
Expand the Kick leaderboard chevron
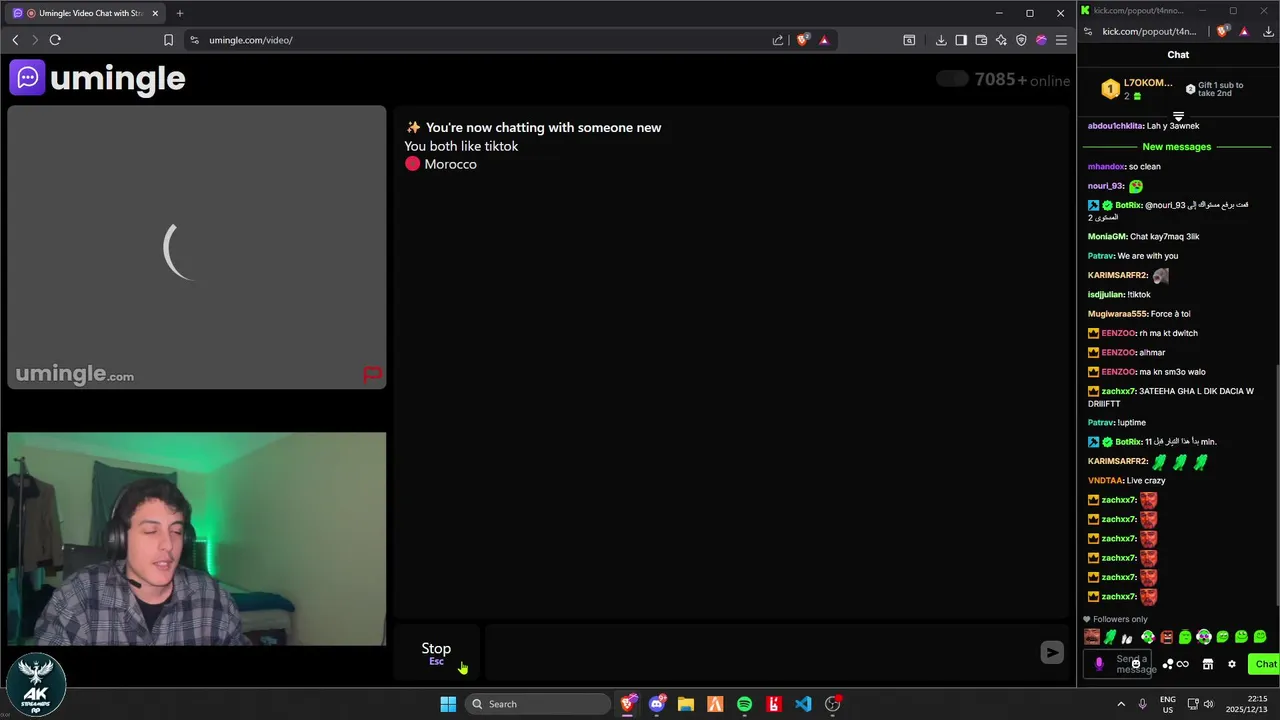coord(1178,116)
